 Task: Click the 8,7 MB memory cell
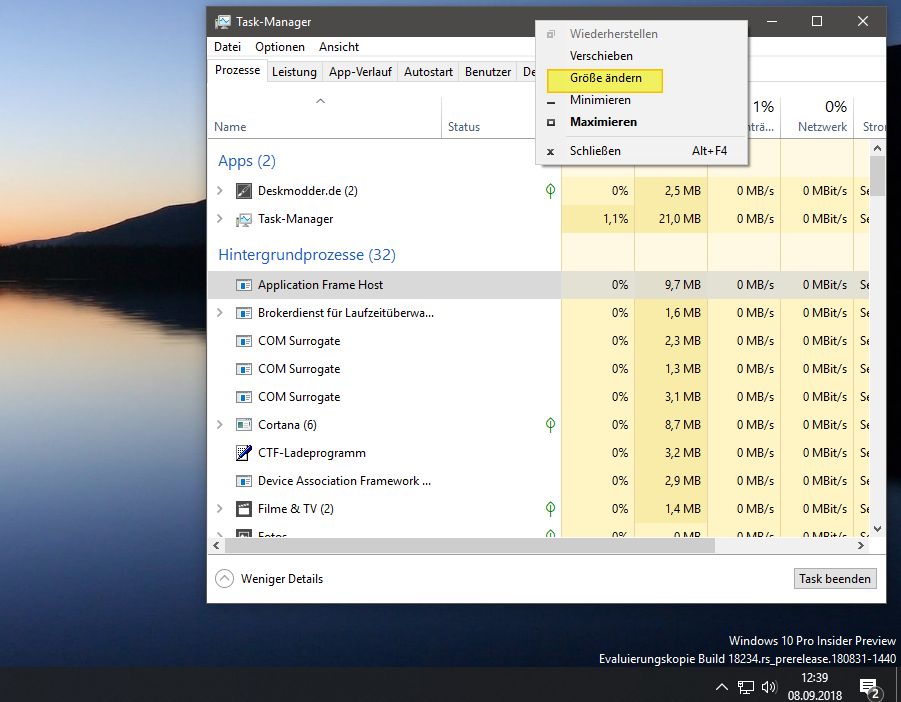pos(671,425)
